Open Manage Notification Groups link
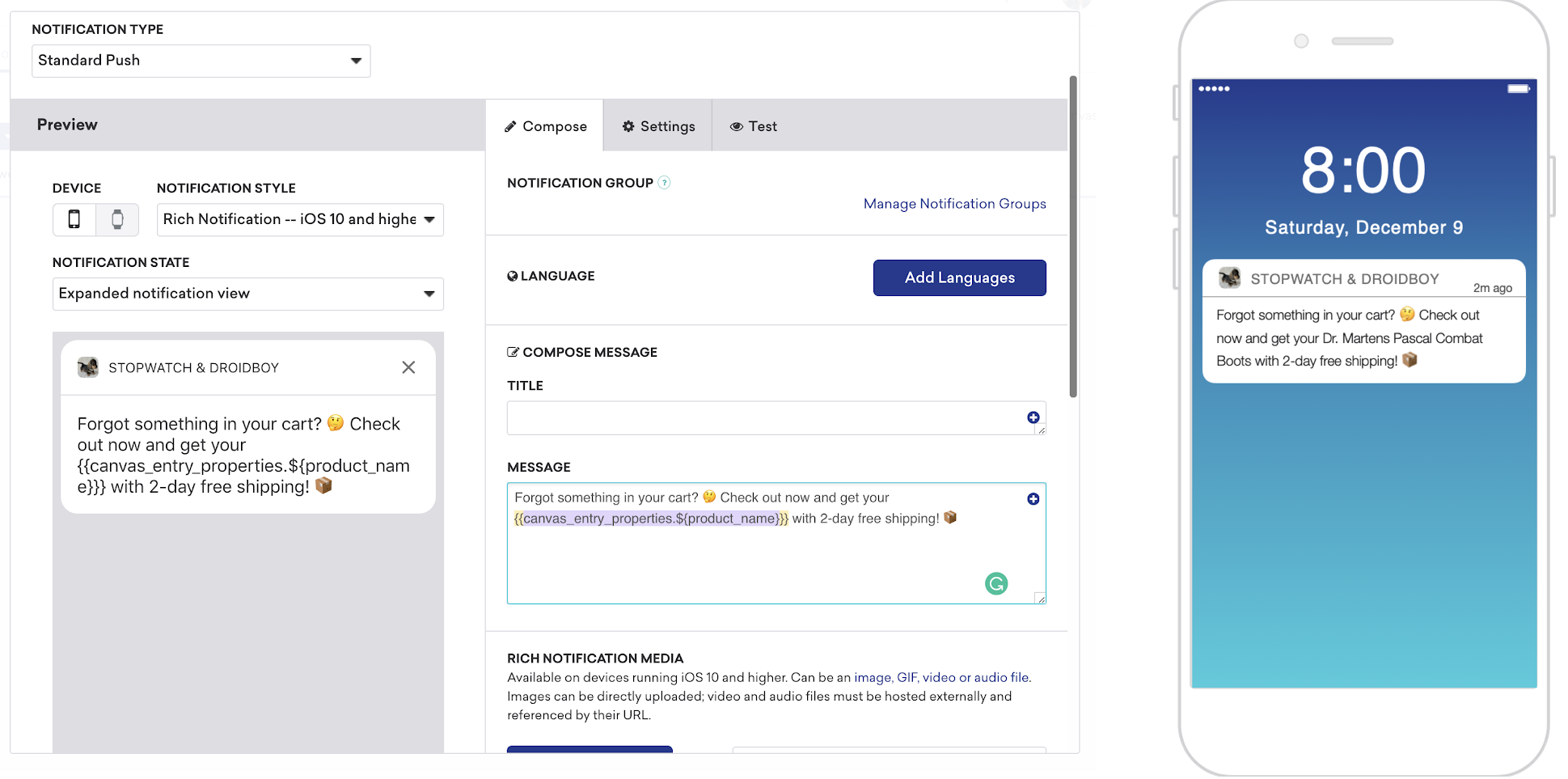 [955, 204]
